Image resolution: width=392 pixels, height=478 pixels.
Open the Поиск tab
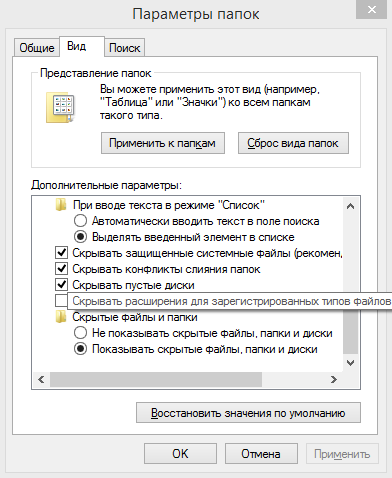coord(125,48)
